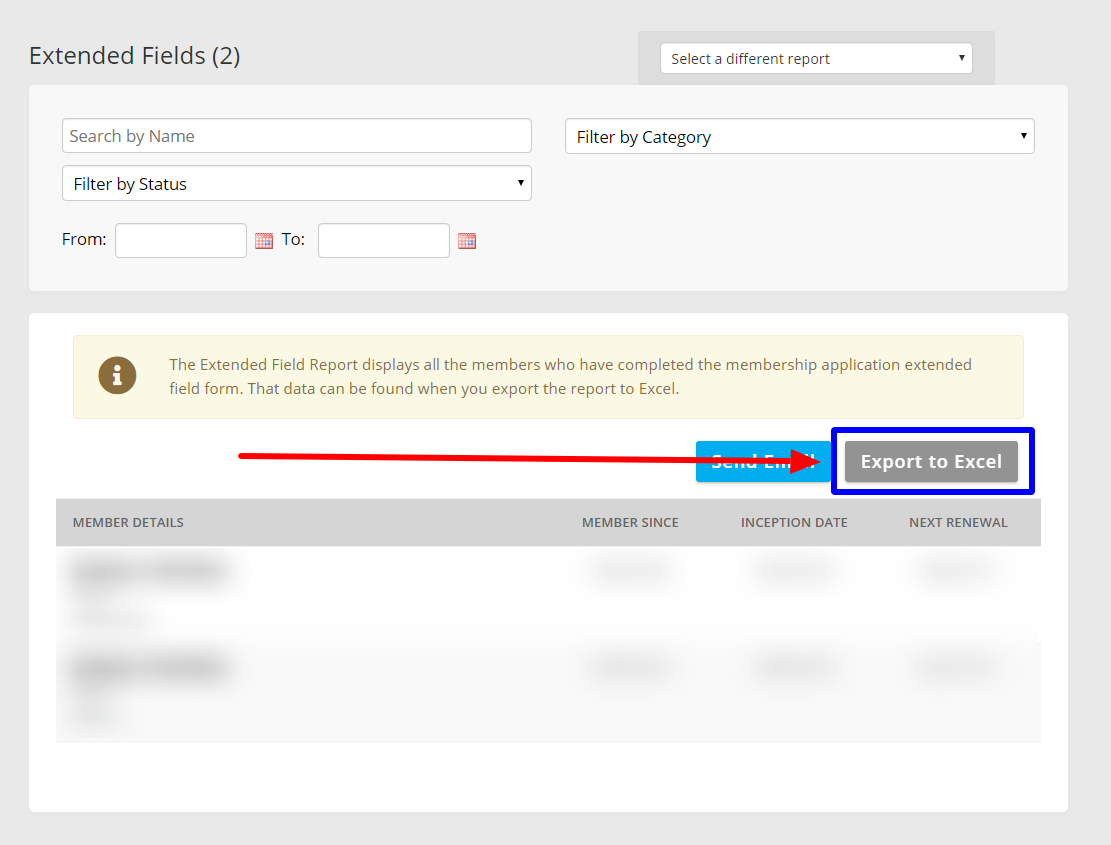Focus the Search by Name field

tap(296, 136)
